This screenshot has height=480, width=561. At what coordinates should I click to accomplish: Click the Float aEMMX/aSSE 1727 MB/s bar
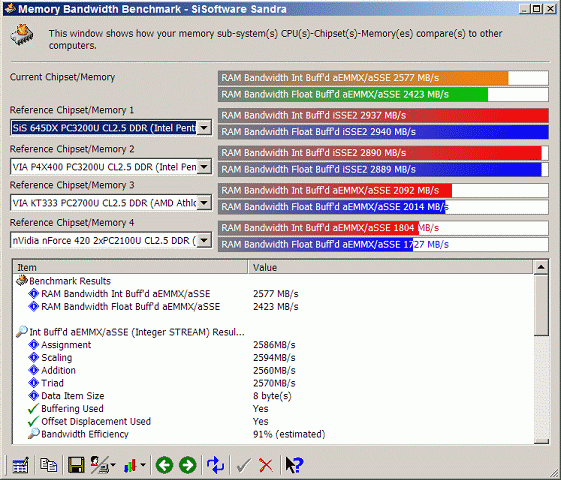point(383,245)
